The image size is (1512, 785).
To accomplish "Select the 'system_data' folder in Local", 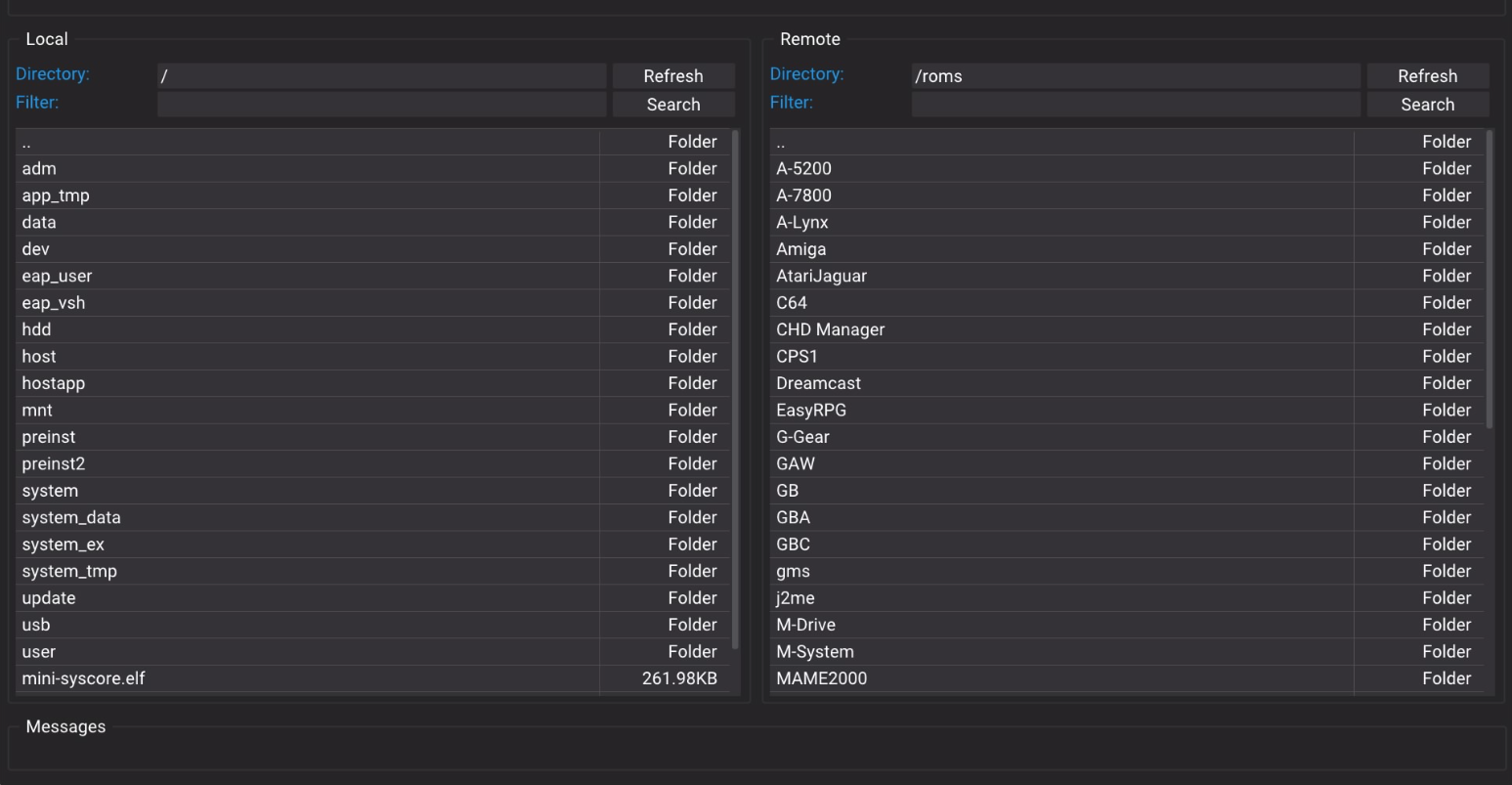I will (373, 518).
